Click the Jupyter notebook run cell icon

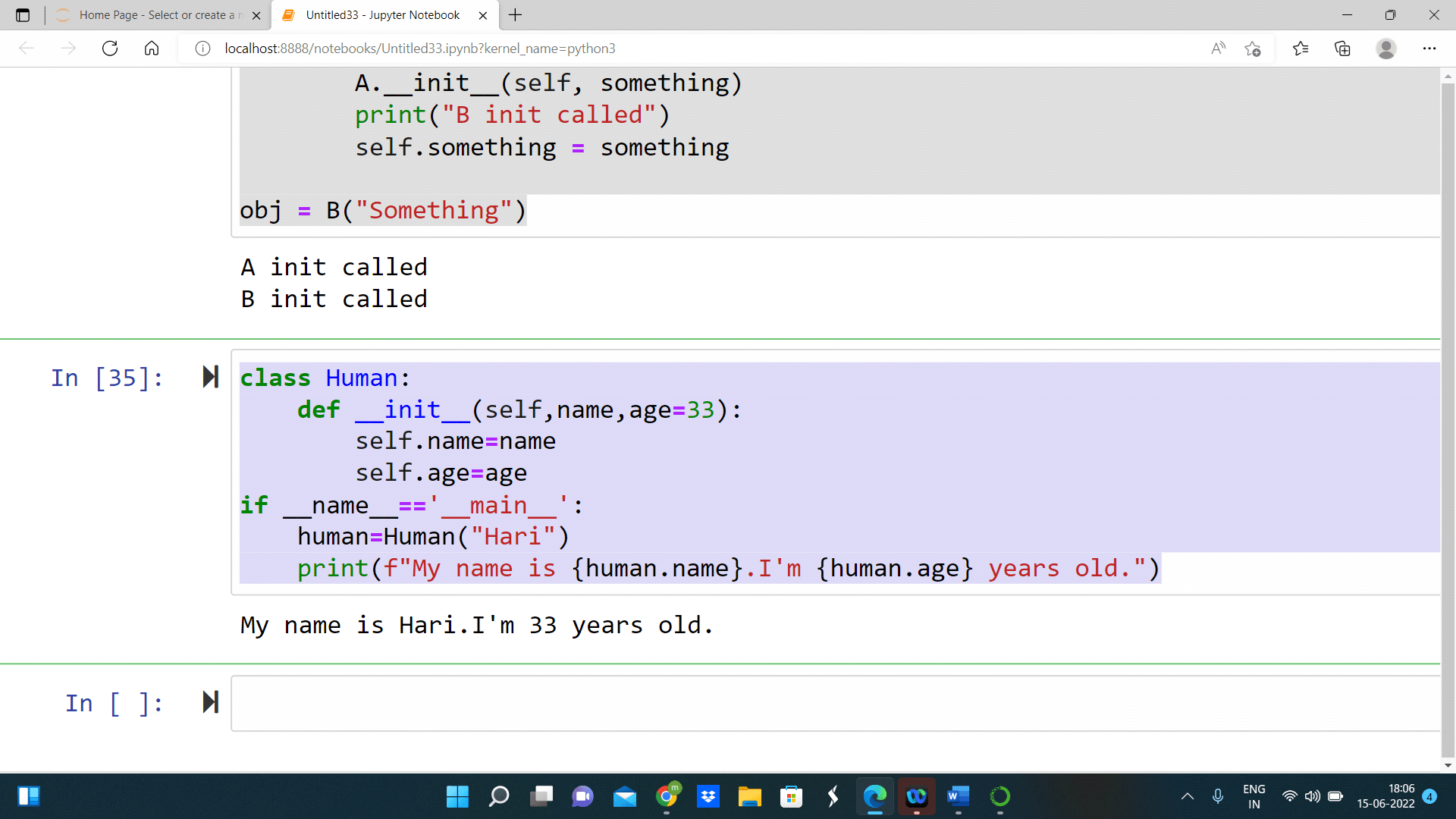click(x=210, y=376)
